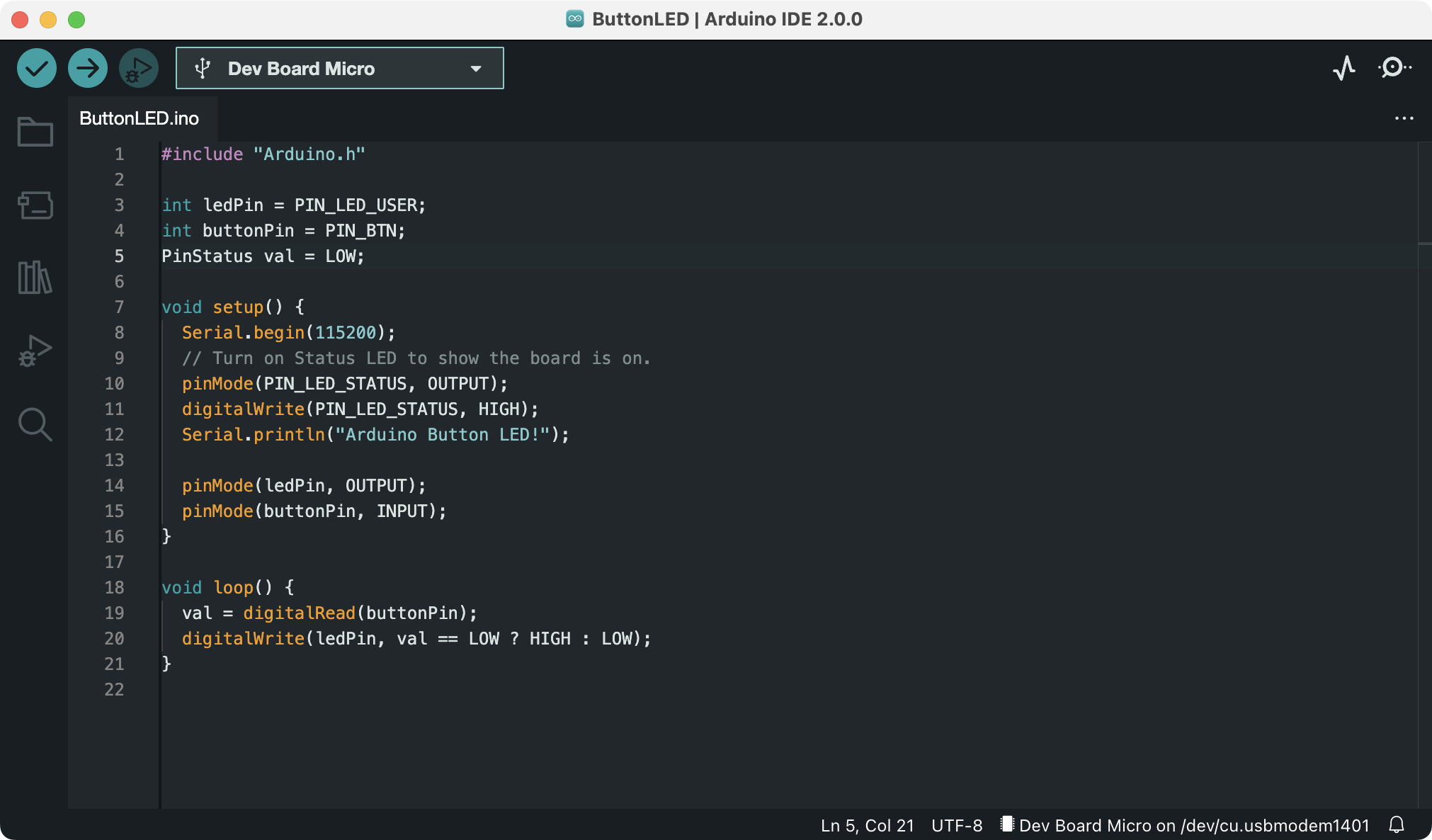Viewport: 1432px width, 840px height.
Task: Click line number 12 in the gutter
Action: pos(114,434)
